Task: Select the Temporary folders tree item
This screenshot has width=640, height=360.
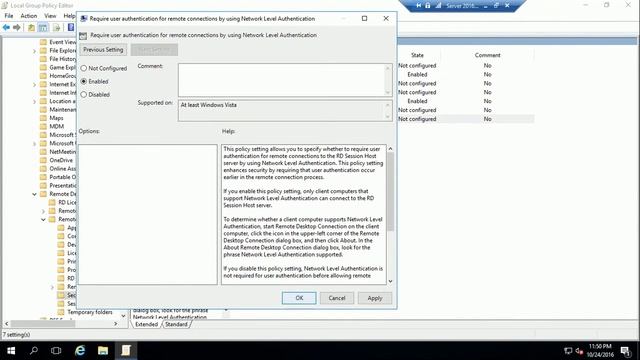Action: (x=90, y=312)
